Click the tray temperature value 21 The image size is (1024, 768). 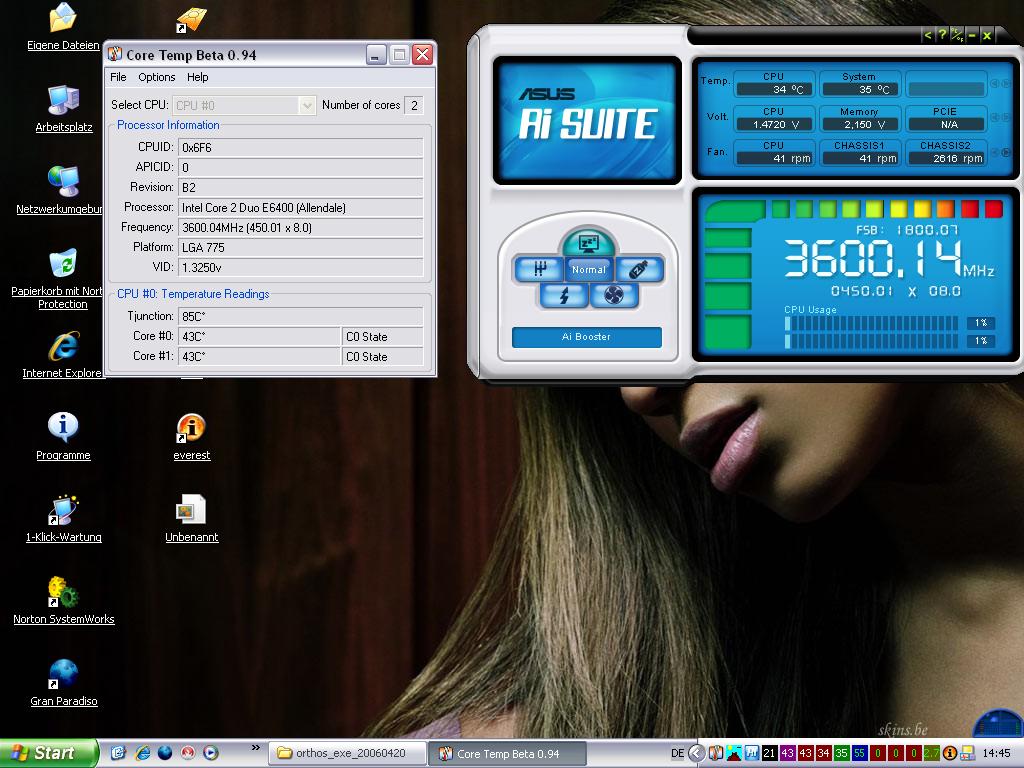(x=769, y=754)
